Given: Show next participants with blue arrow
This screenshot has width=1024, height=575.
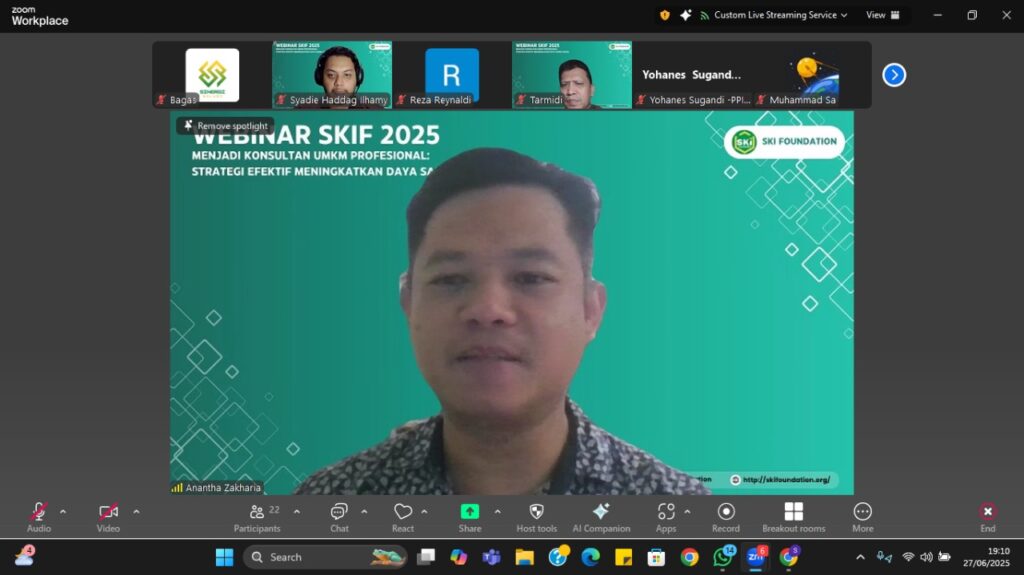Looking at the screenshot, I should (x=894, y=75).
